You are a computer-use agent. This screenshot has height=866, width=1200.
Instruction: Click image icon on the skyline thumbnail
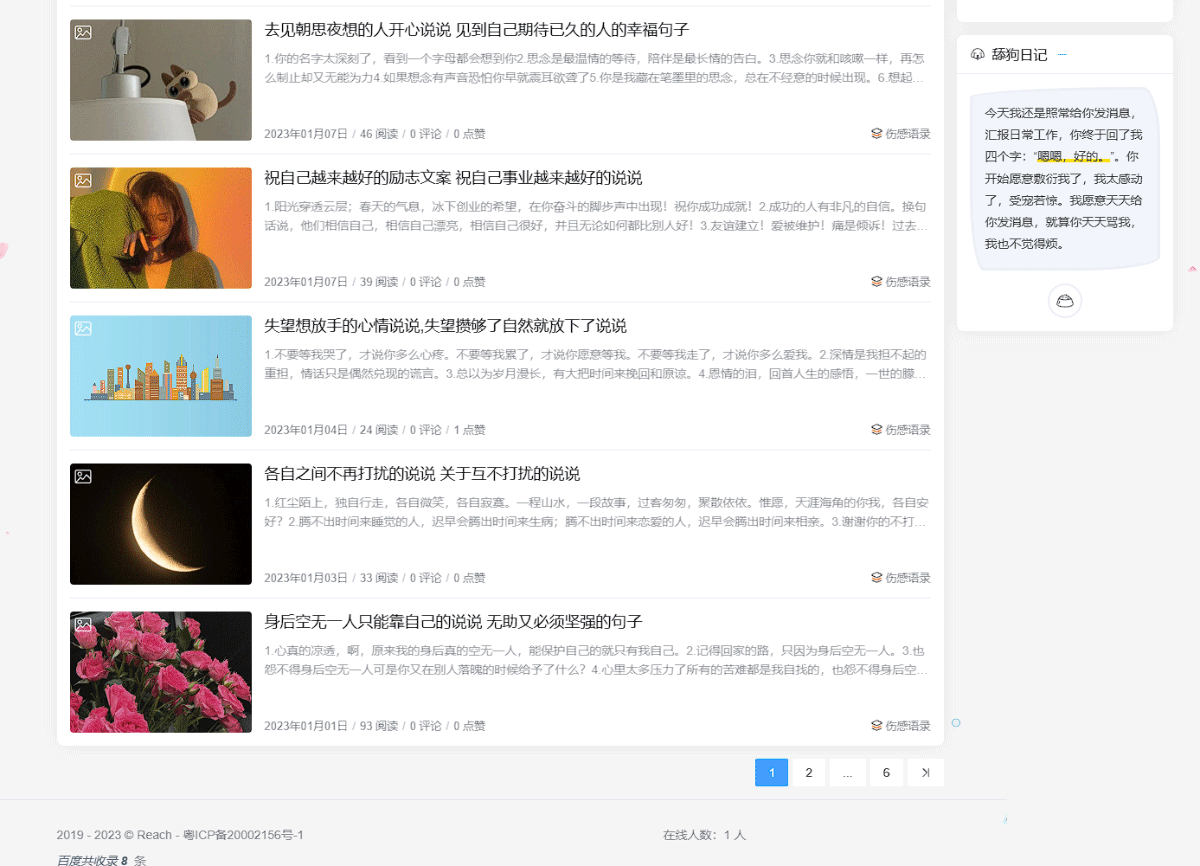pos(83,328)
